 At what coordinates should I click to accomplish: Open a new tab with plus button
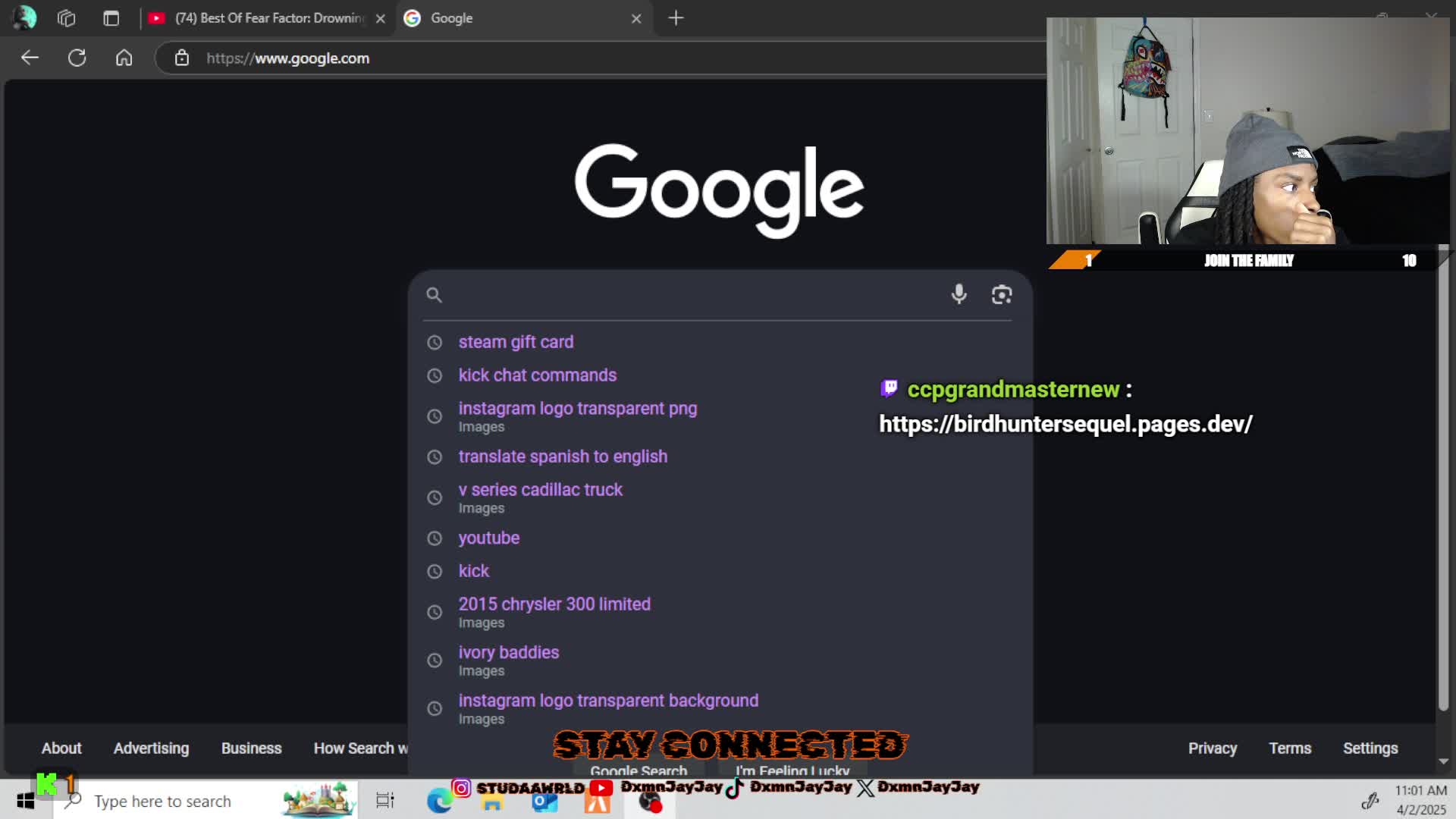tap(676, 17)
